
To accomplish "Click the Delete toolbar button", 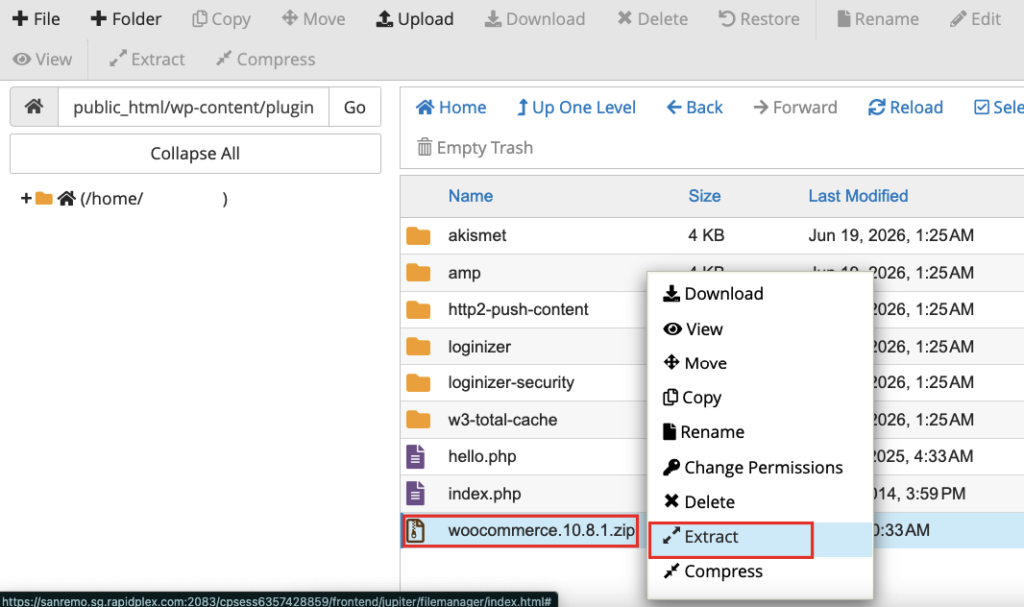I will (x=652, y=19).
